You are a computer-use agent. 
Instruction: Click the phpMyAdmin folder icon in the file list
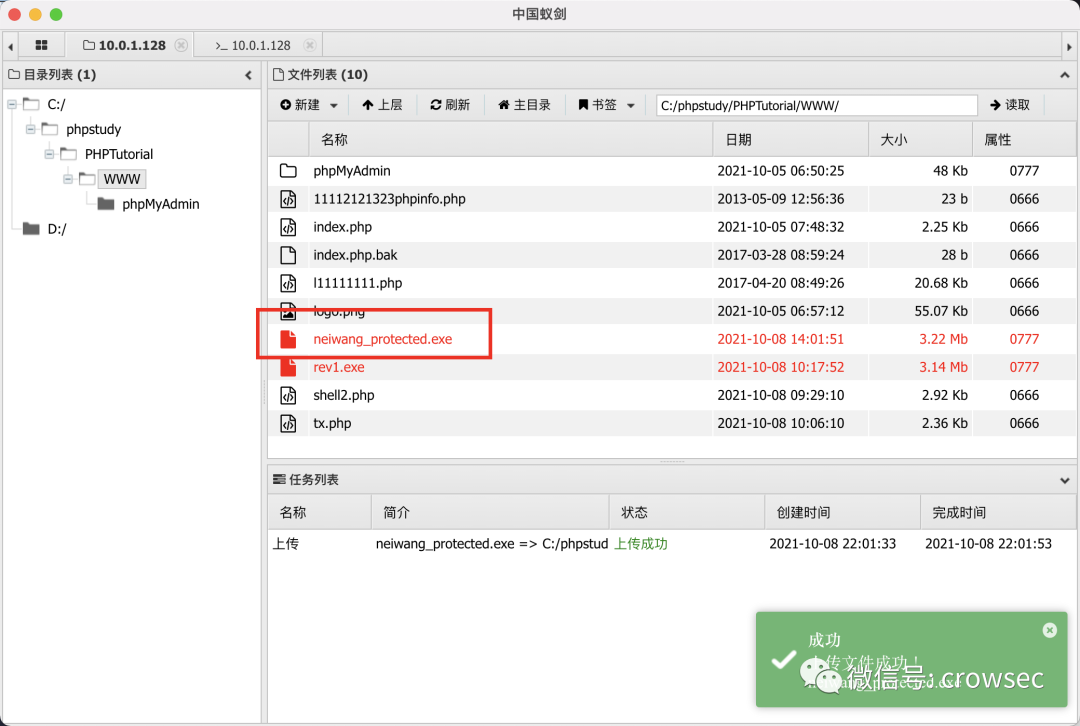(x=289, y=171)
